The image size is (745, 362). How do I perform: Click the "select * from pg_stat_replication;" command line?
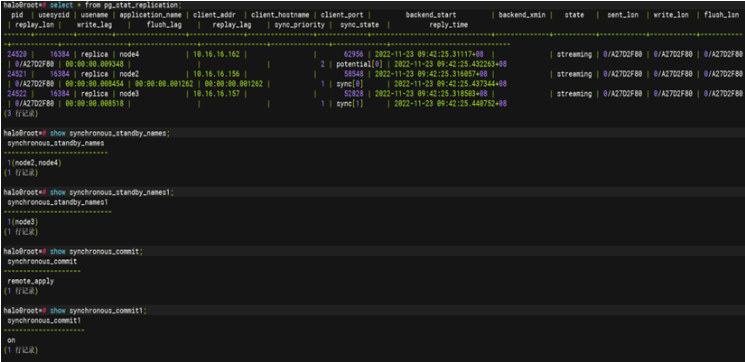[x=92, y=5]
